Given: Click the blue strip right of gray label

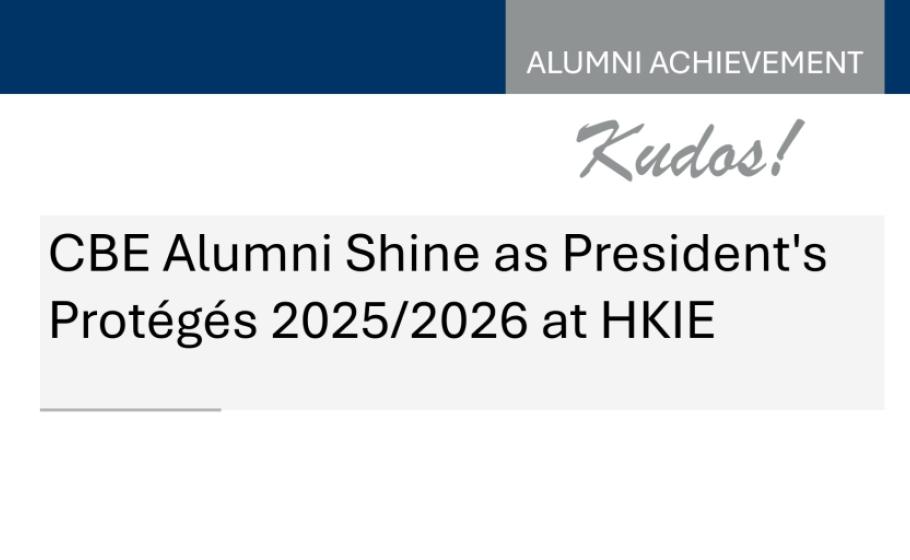Looking at the screenshot, I should click(x=897, y=45).
